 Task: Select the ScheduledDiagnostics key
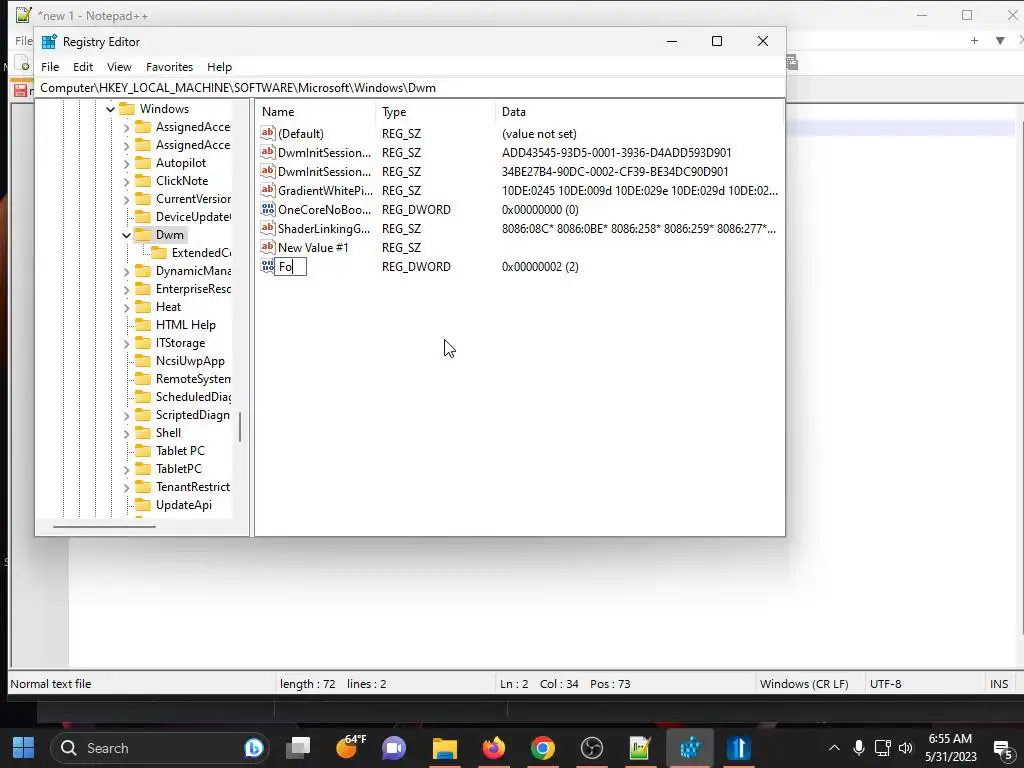pos(193,396)
